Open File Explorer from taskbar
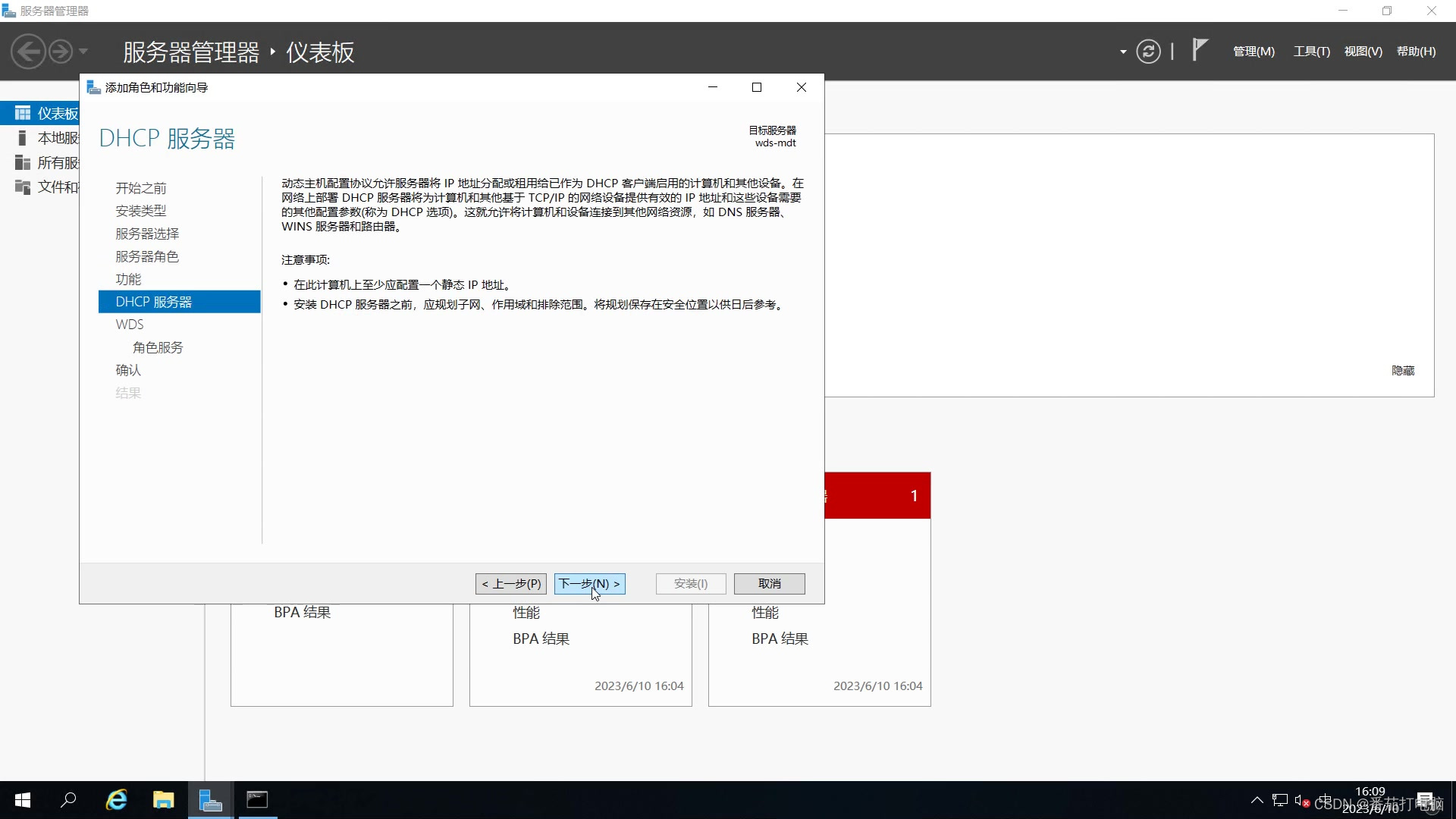The image size is (1456, 819). [x=163, y=800]
